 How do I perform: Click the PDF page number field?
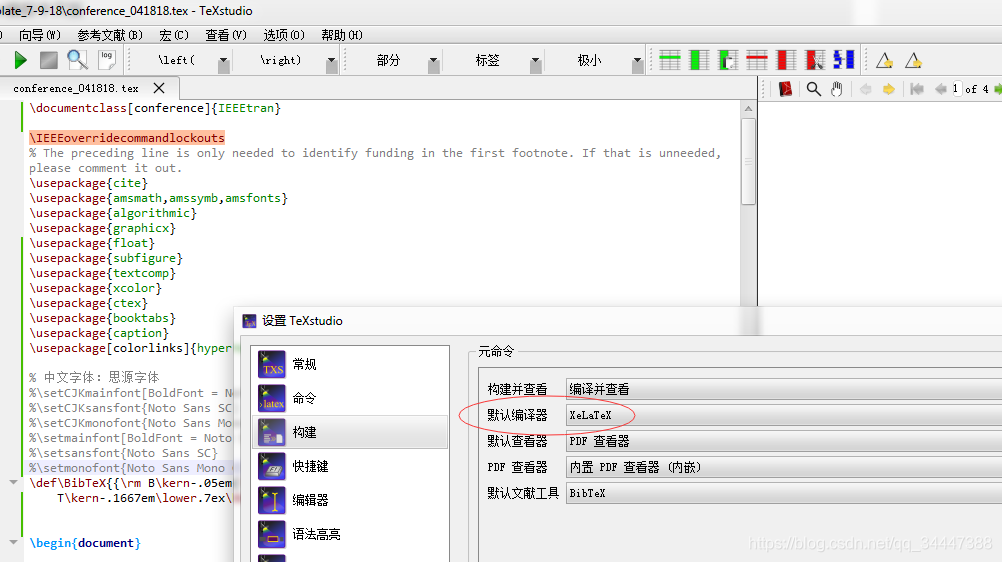pos(955,89)
